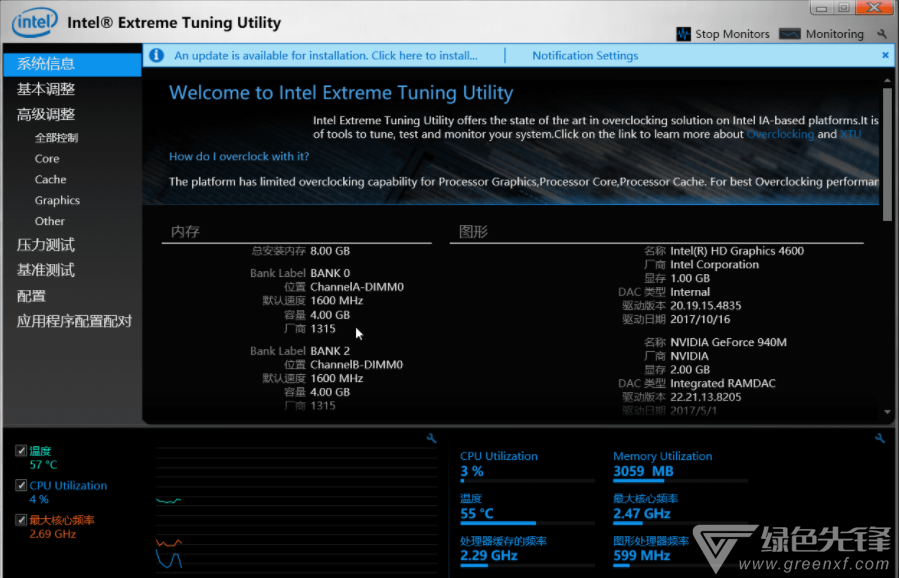900x578 pixels.
Task: Open monitor panel settings wrench at far right
Action: 879,439
